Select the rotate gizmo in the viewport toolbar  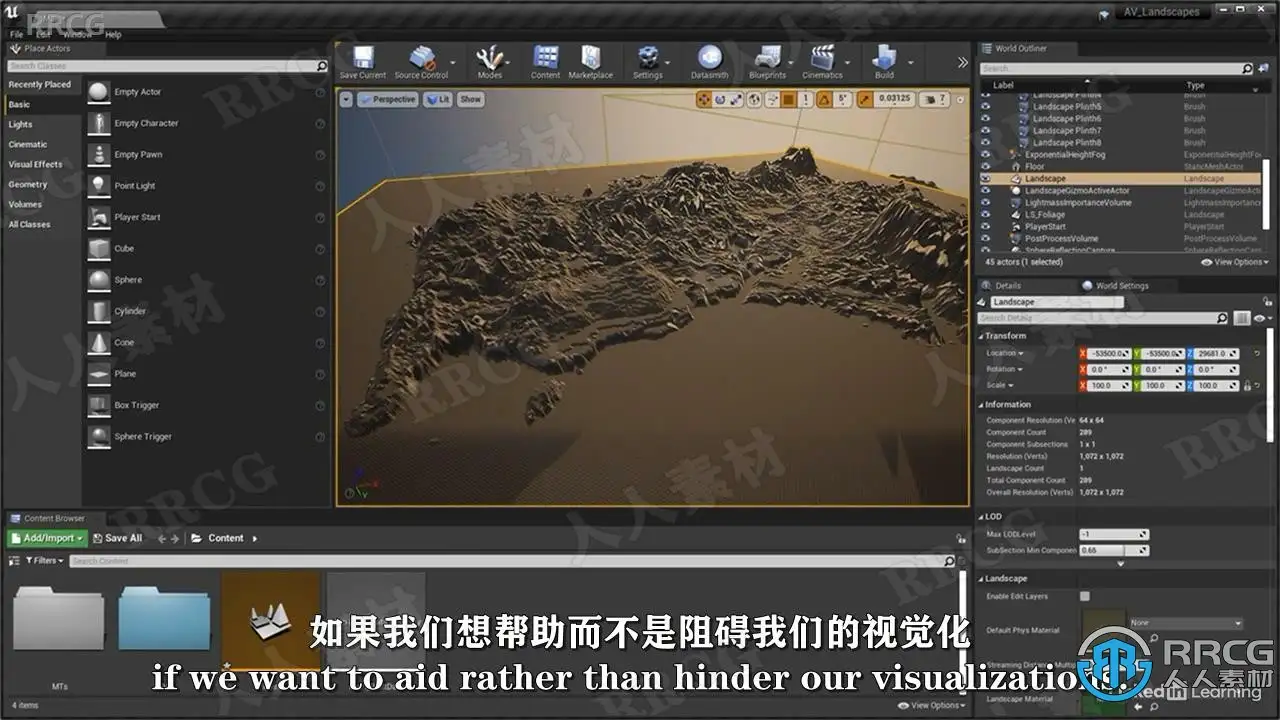point(720,99)
